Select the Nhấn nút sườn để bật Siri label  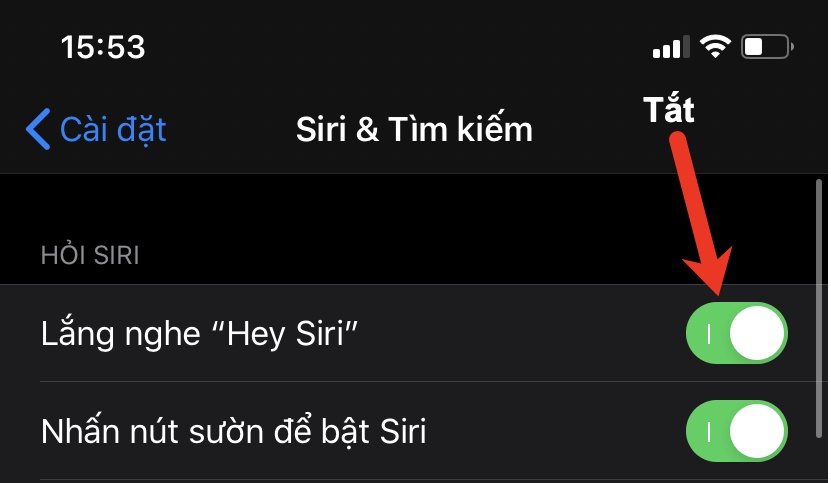234,432
